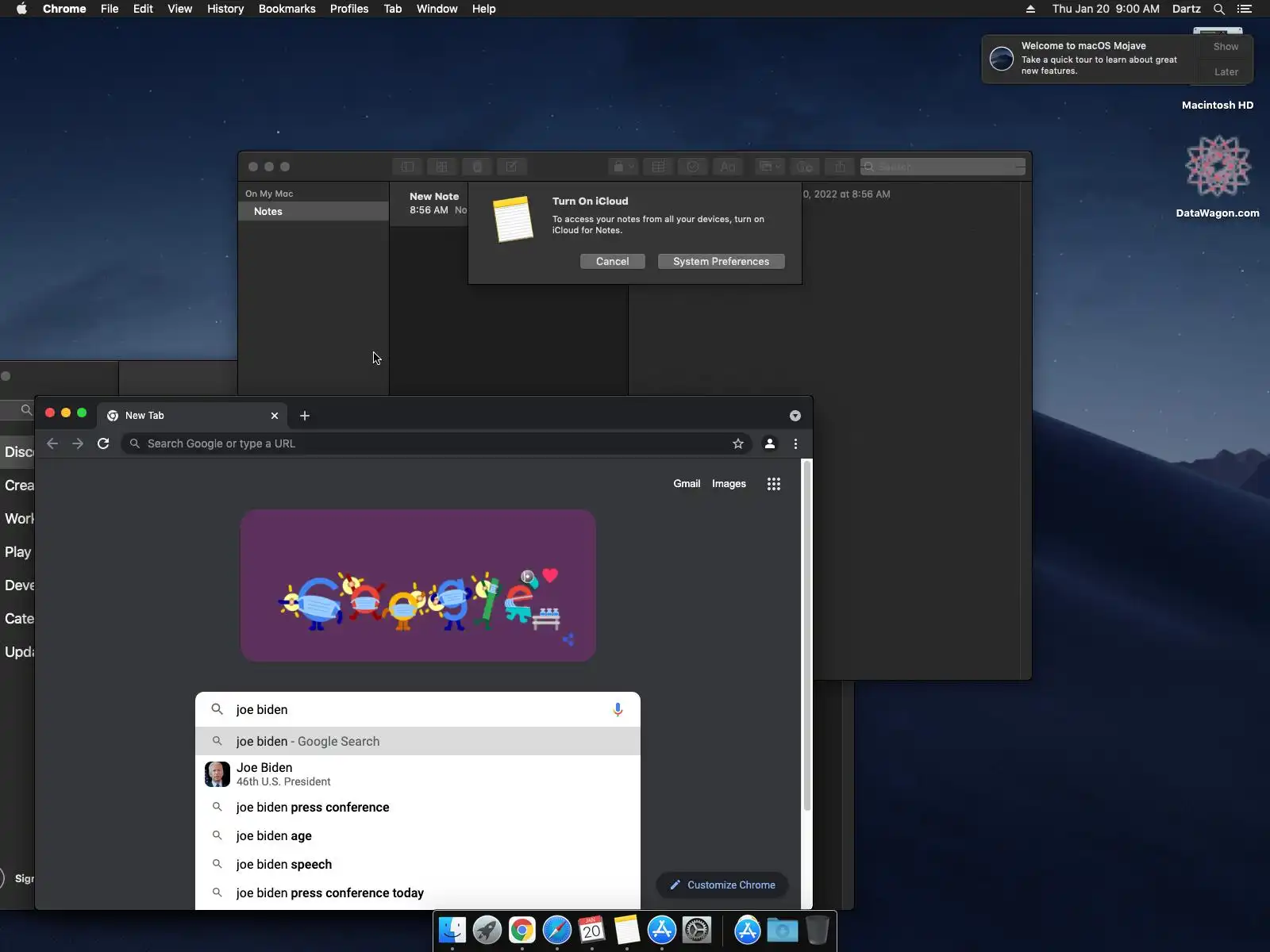Go back using Chrome's back arrow
Image resolution: width=1270 pixels, height=952 pixels.
[52, 443]
